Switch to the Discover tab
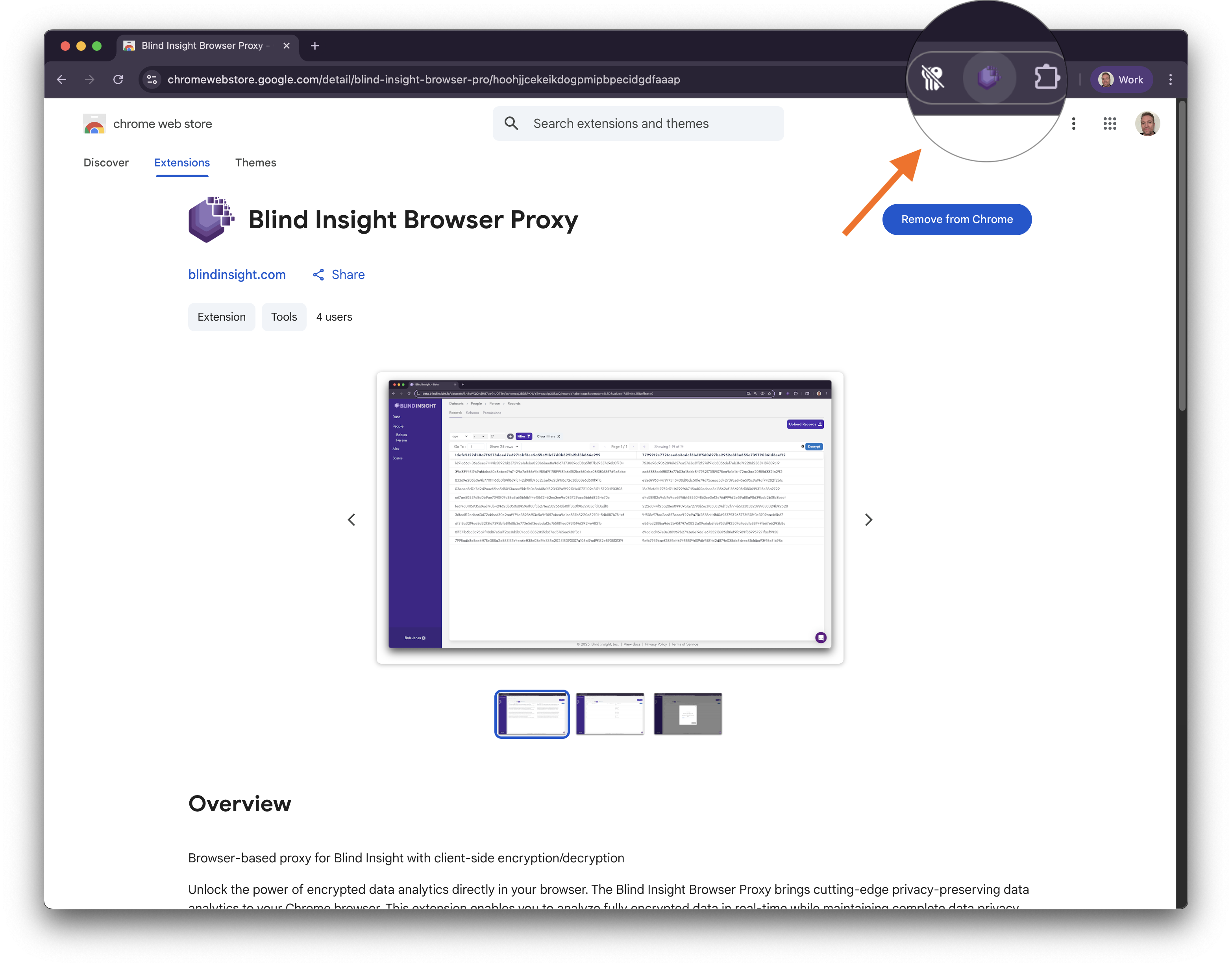1232x967 pixels. pos(106,162)
